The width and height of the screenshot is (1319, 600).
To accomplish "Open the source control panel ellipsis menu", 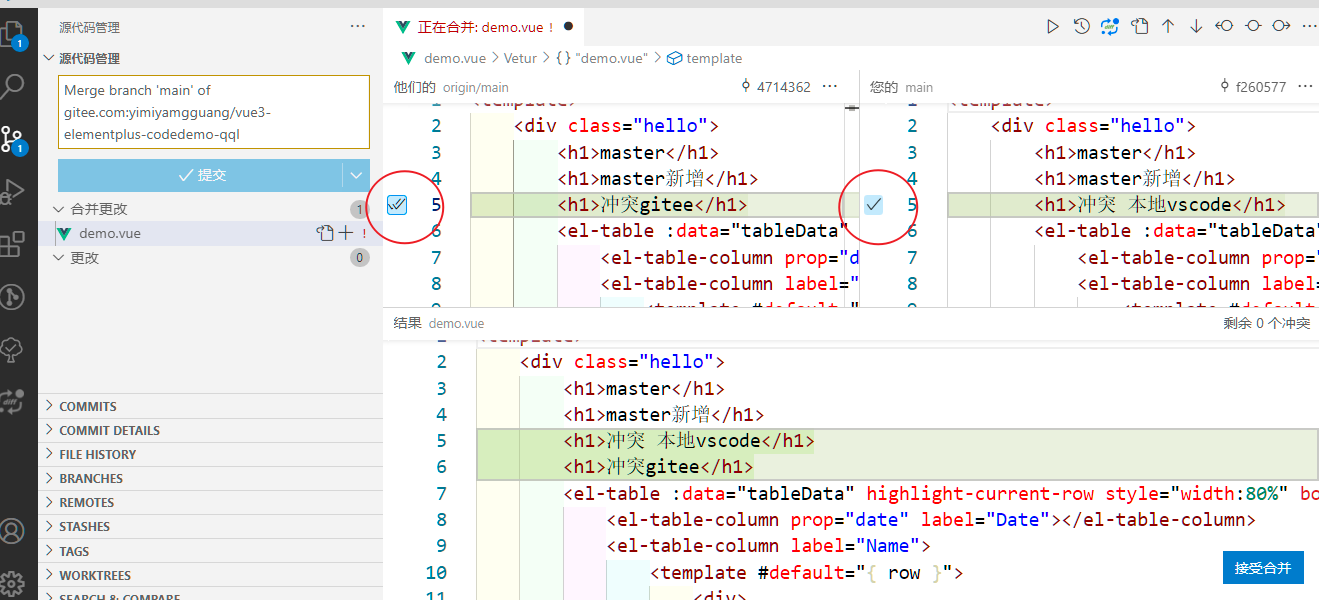I will coord(358,27).
